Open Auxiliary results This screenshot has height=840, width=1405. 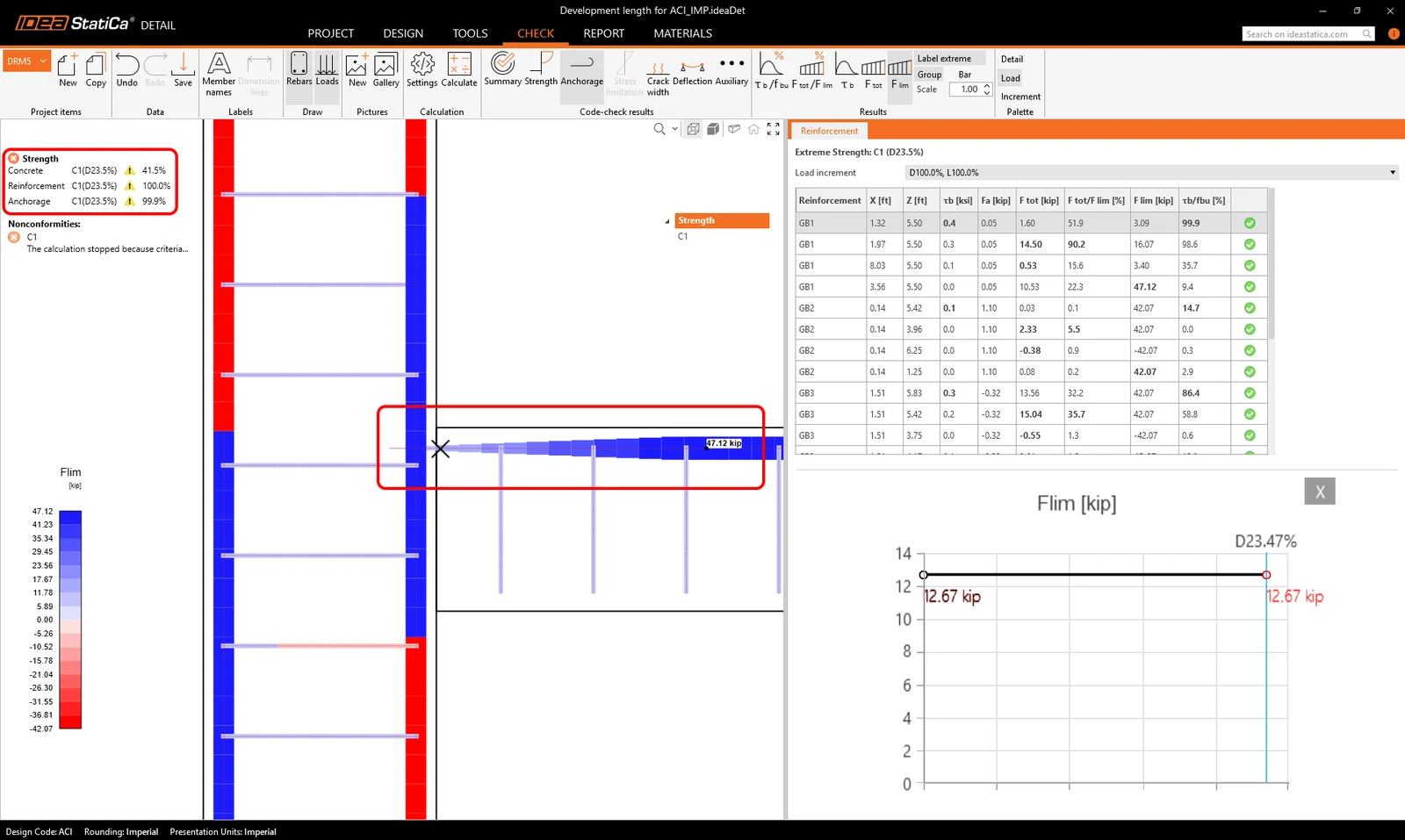tap(731, 69)
